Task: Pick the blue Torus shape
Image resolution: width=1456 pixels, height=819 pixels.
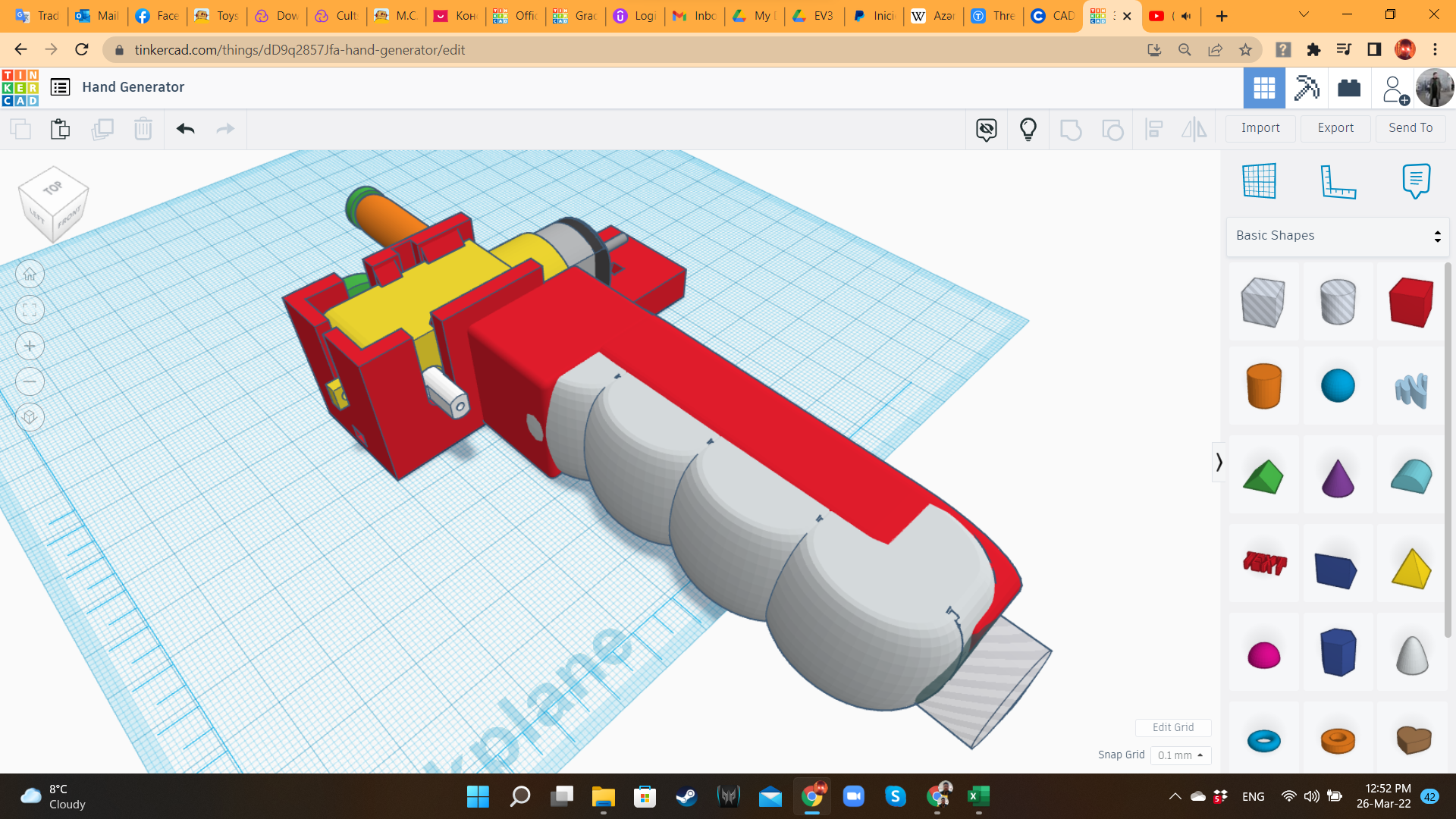Action: pyautogui.click(x=1263, y=740)
